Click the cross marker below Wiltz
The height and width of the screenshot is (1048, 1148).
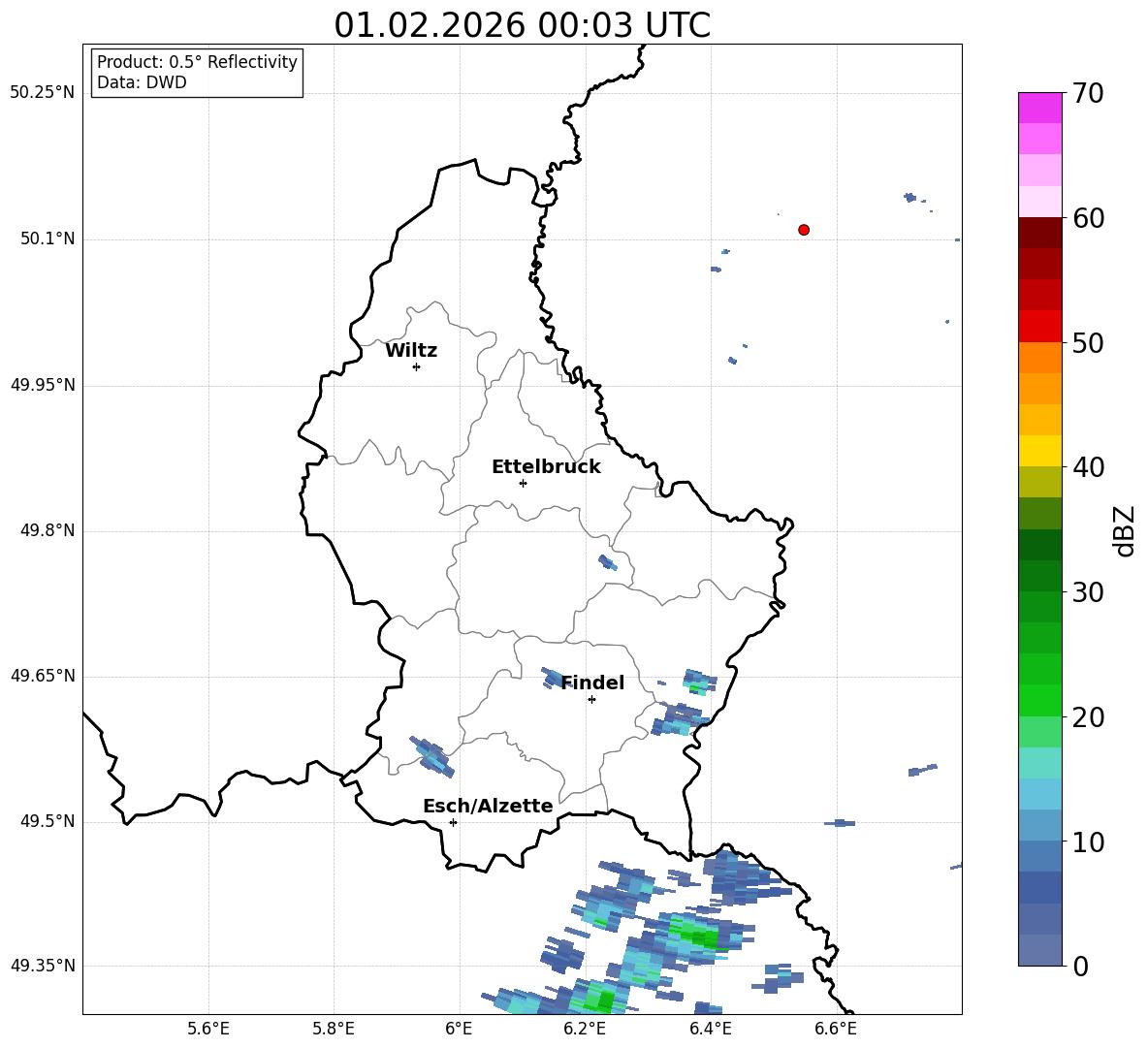(x=417, y=366)
